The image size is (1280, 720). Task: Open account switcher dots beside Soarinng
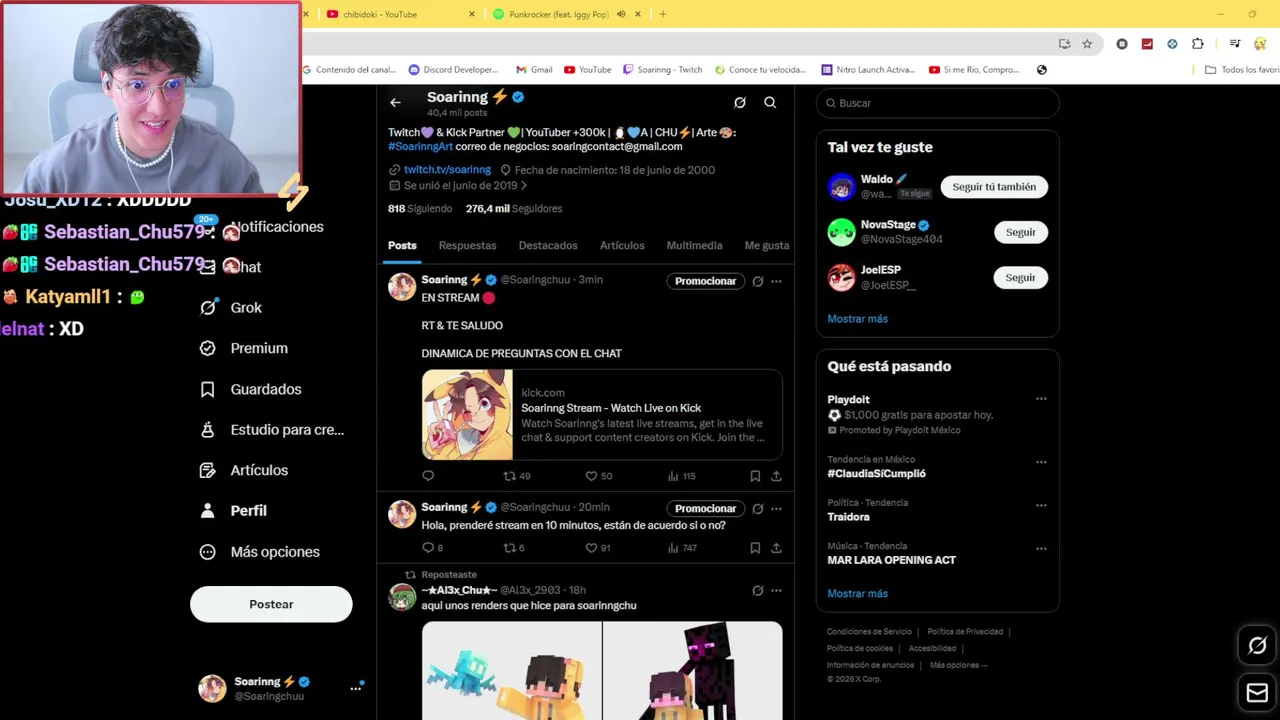(355, 688)
